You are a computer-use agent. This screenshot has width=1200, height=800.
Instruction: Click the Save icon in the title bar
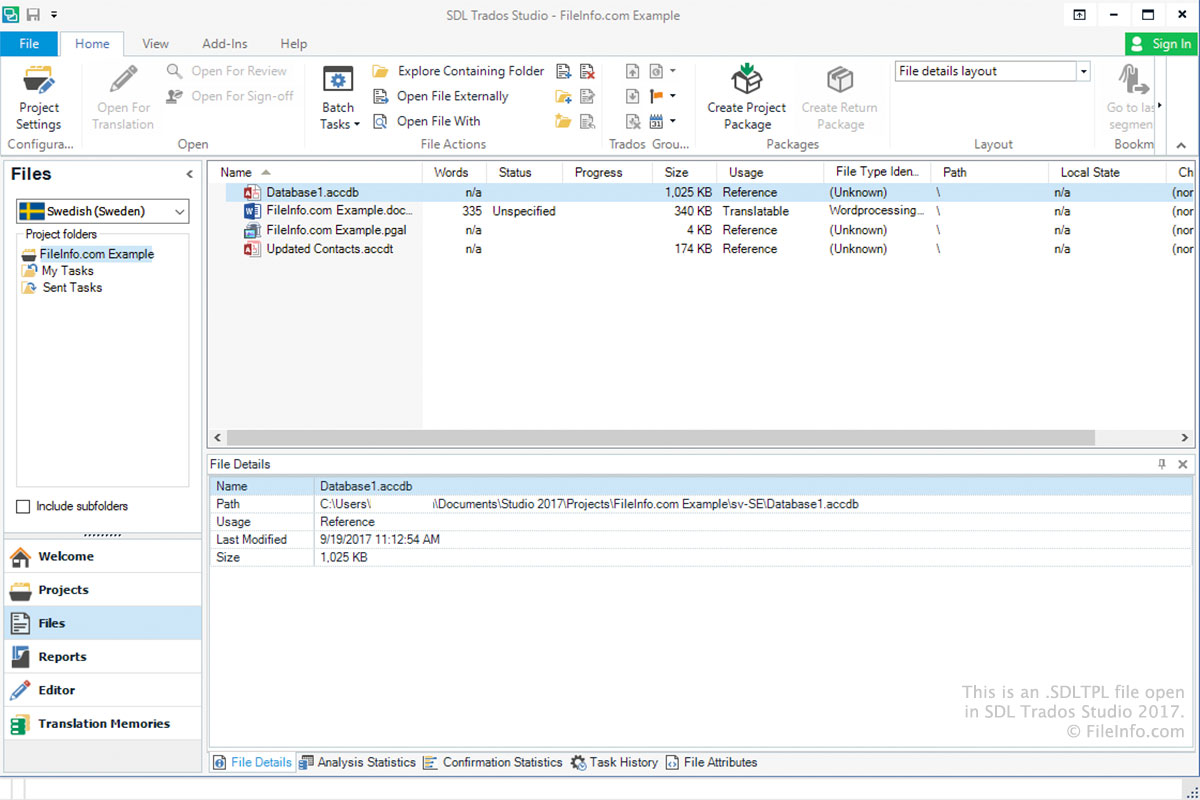click(x=34, y=15)
